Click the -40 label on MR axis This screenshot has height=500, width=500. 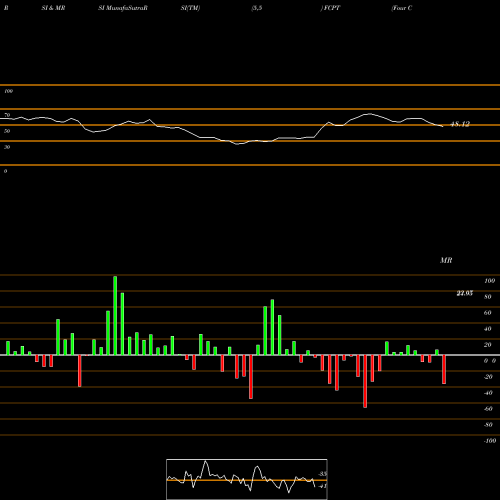pyautogui.click(x=488, y=393)
